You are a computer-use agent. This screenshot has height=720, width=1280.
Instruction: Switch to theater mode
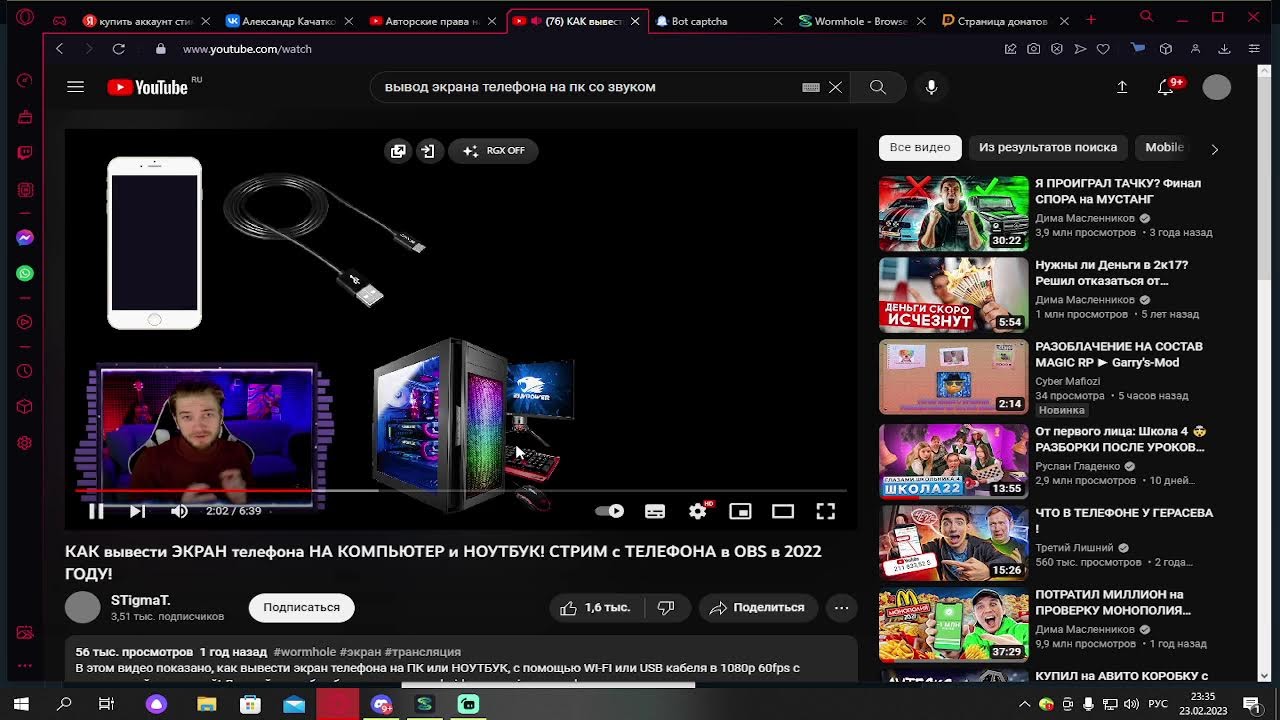[783, 511]
